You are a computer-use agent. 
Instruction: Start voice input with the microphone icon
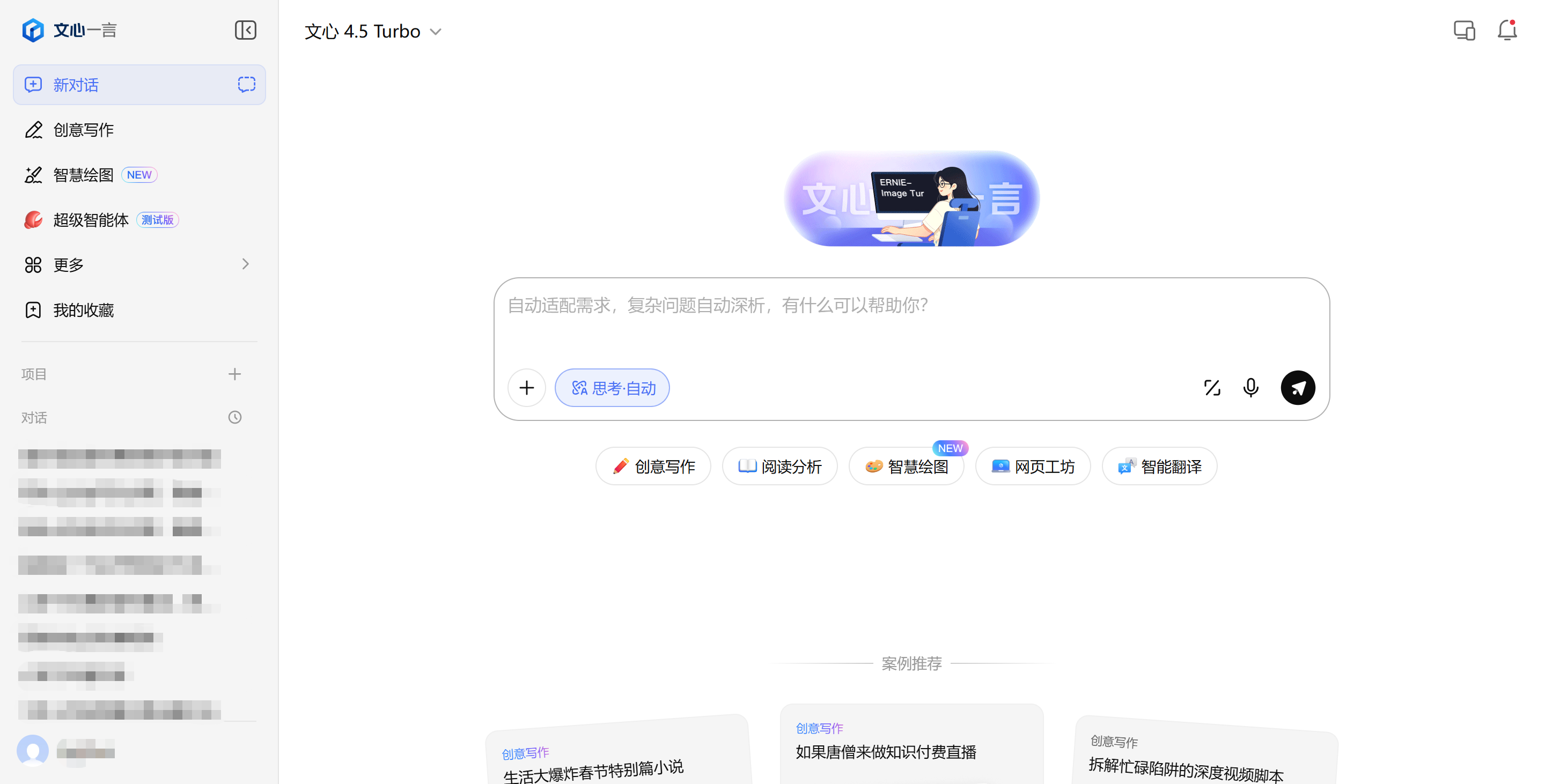(x=1250, y=388)
